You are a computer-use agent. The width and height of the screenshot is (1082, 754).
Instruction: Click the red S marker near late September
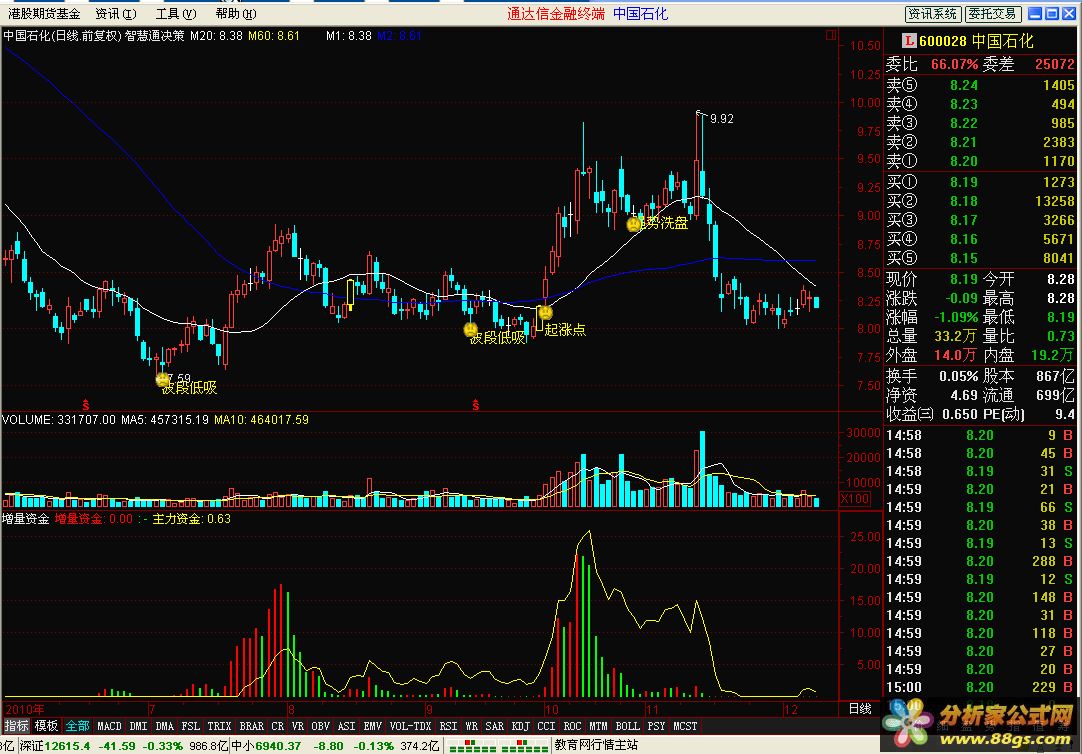click(475, 405)
